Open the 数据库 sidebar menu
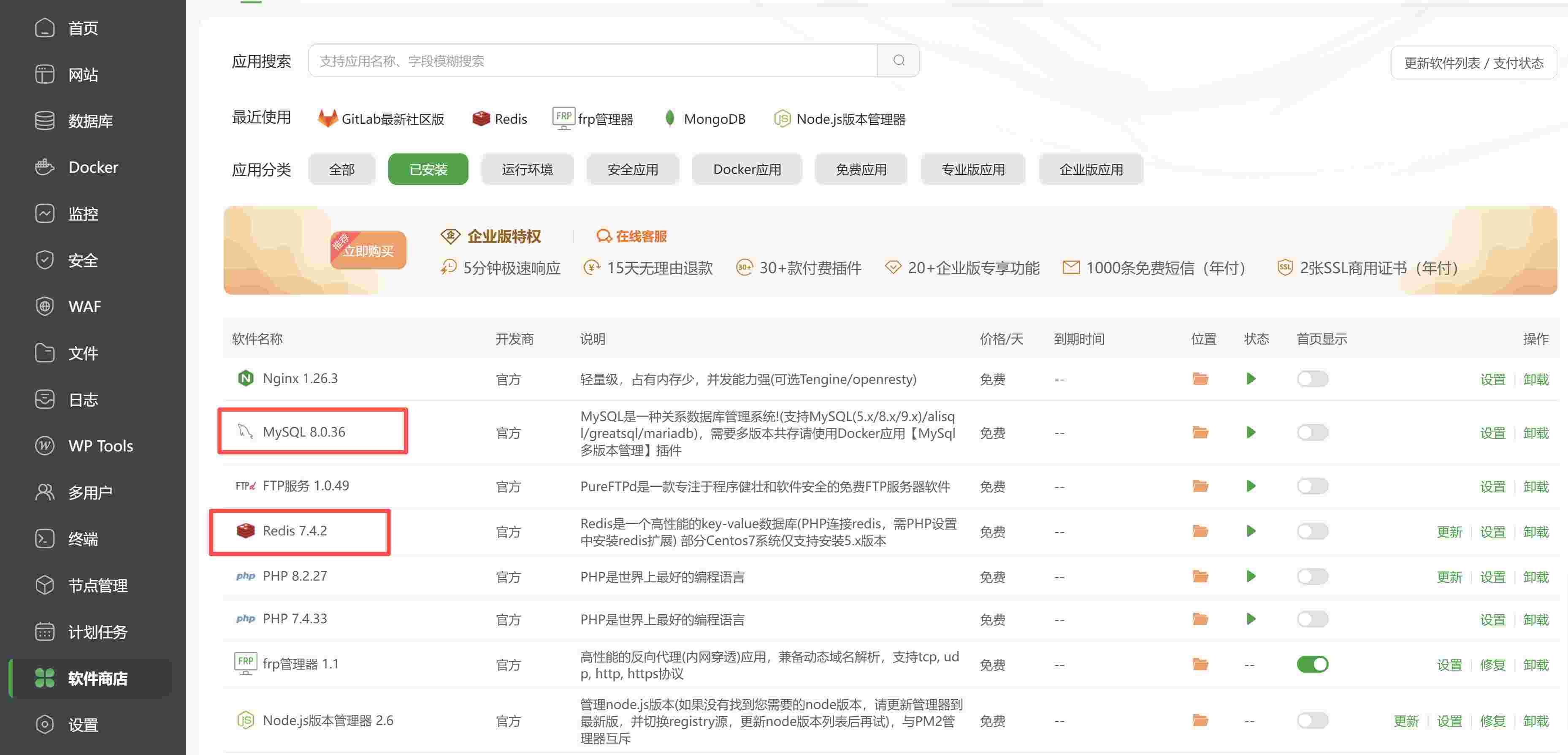Image resolution: width=1568 pixels, height=755 pixels. pos(90,121)
